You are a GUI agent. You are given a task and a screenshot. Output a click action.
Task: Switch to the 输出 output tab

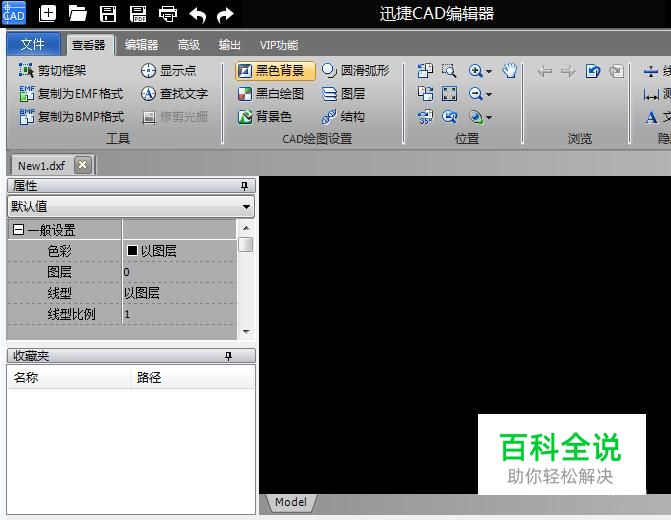[229, 45]
